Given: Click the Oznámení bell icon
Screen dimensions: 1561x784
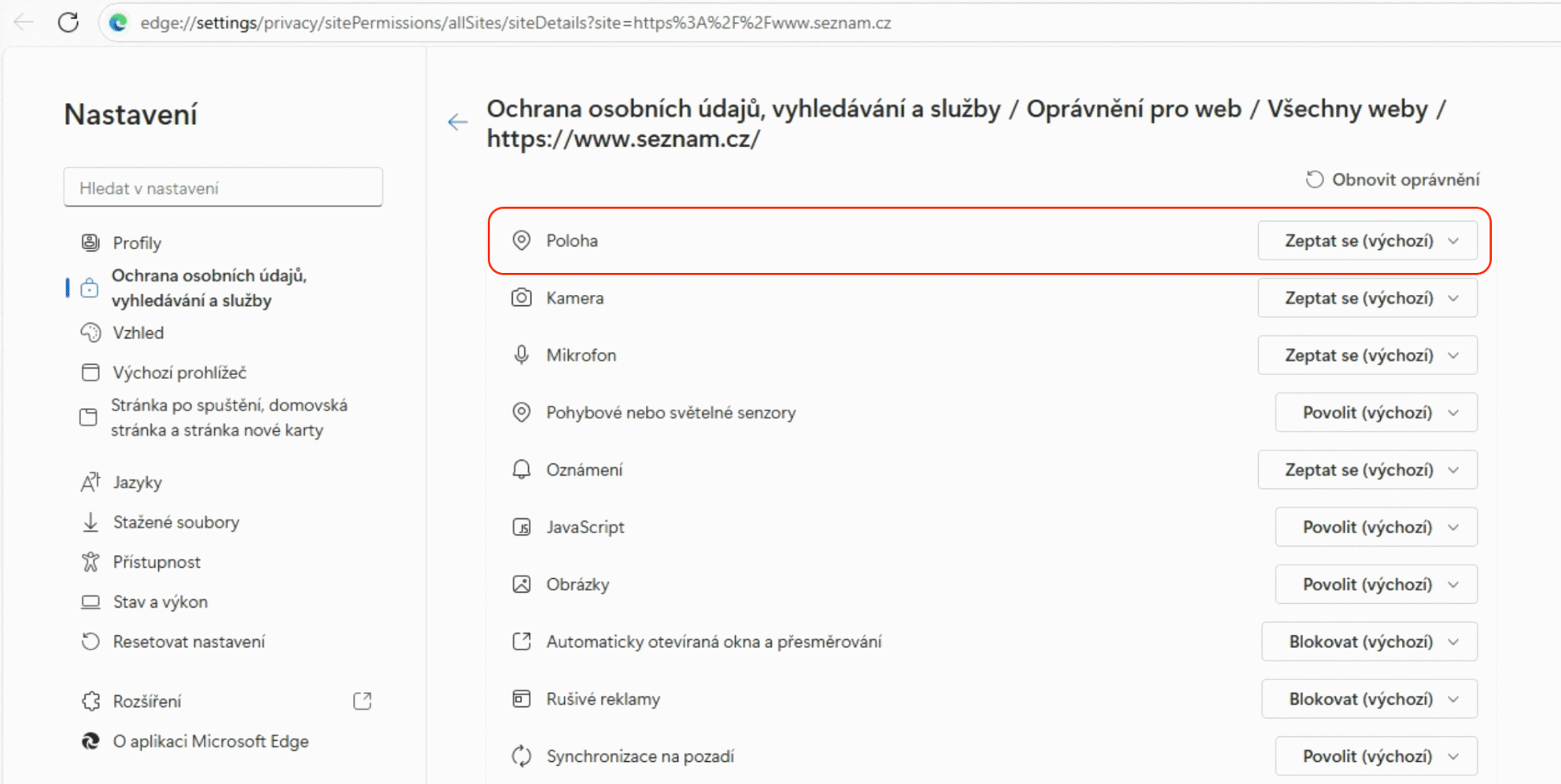Looking at the screenshot, I should (521, 469).
